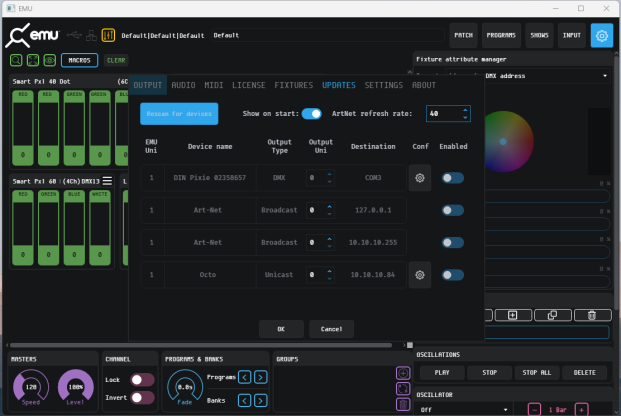Open the DMX address dropdown
Viewport: 621px width, 416px height.
[528, 76]
